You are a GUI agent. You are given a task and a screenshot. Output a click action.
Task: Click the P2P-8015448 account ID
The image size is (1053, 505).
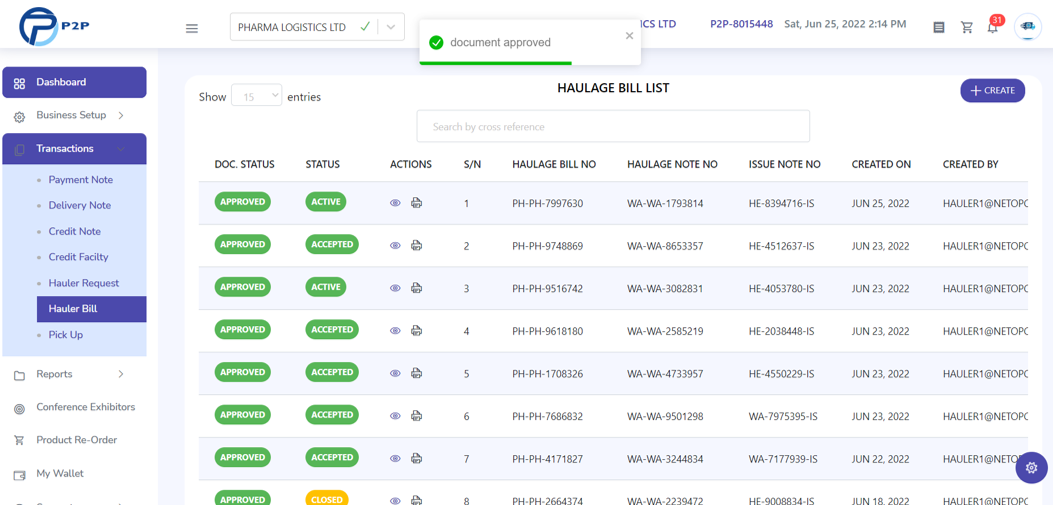coord(741,24)
